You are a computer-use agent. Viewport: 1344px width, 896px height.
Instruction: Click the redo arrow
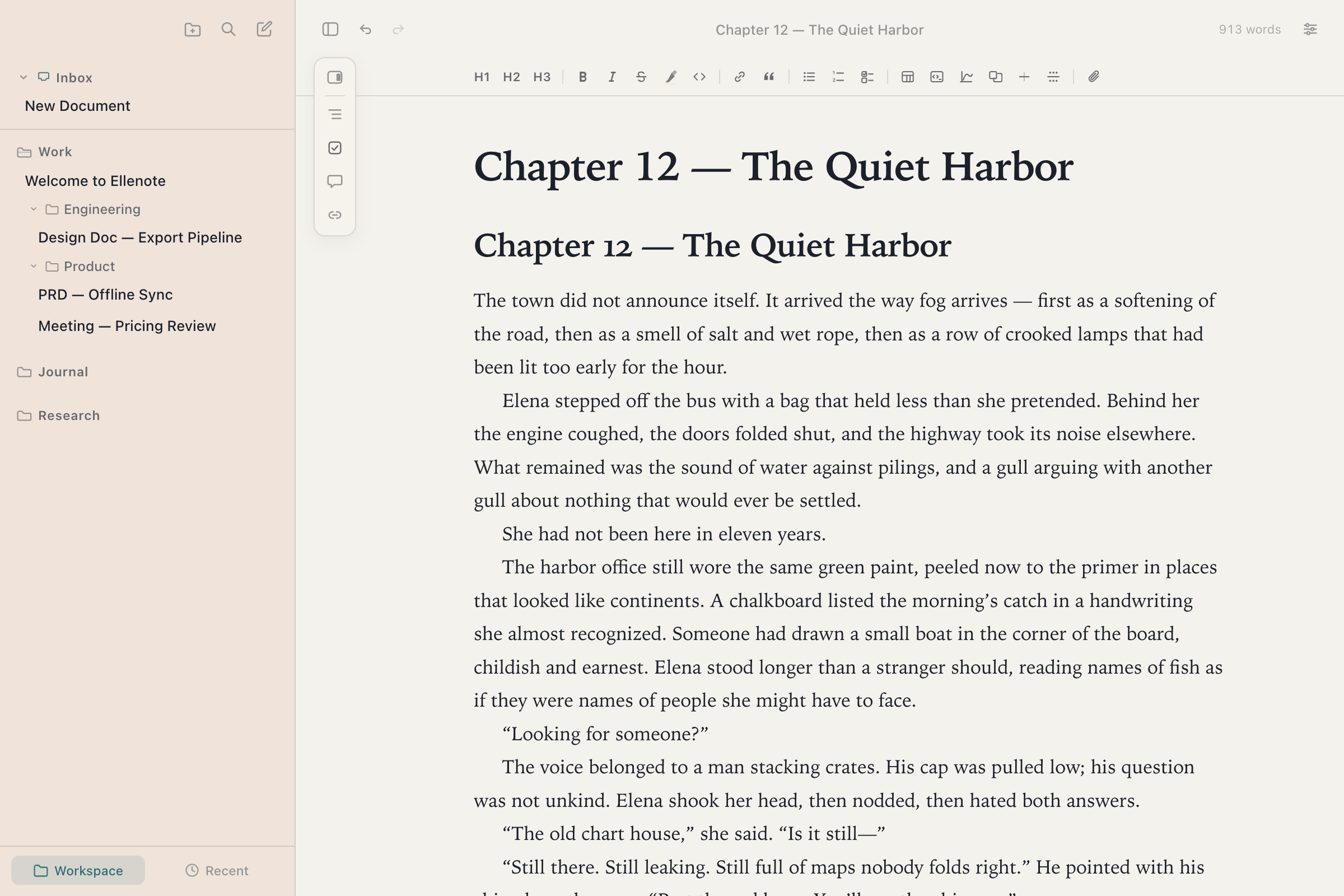pos(398,30)
